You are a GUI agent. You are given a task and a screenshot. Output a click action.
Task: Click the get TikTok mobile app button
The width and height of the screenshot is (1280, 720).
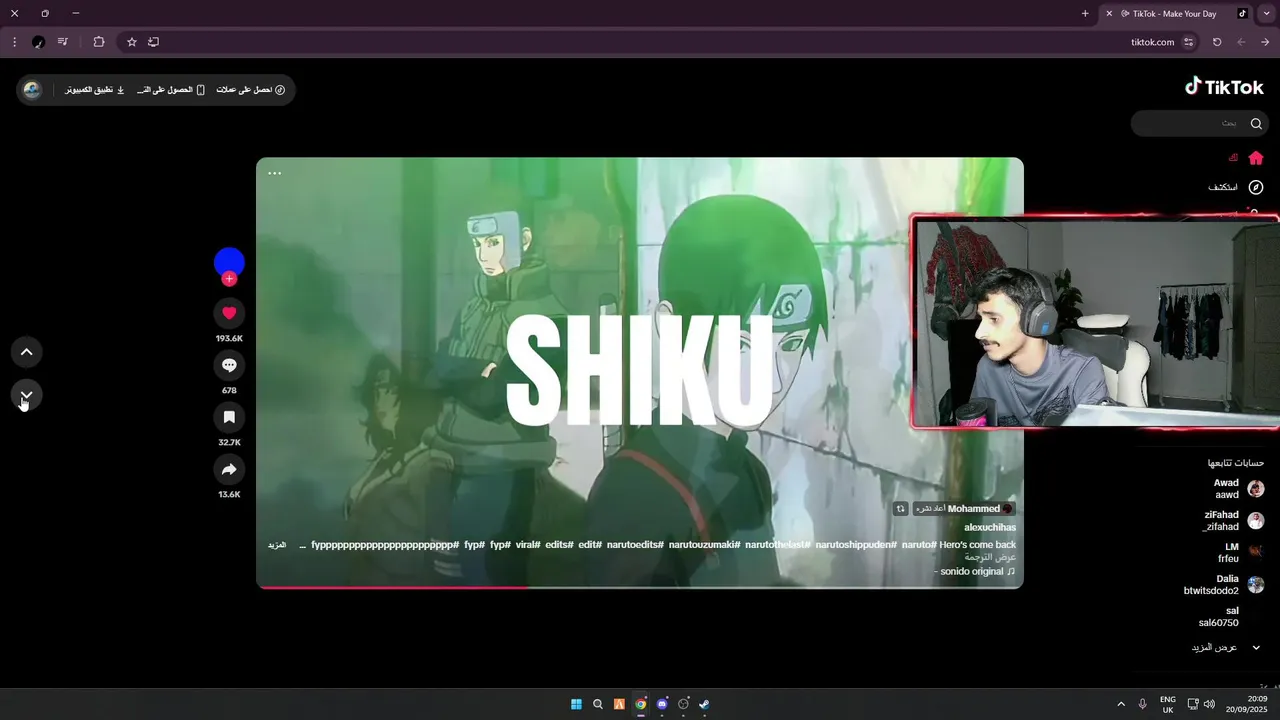point(171,90)
